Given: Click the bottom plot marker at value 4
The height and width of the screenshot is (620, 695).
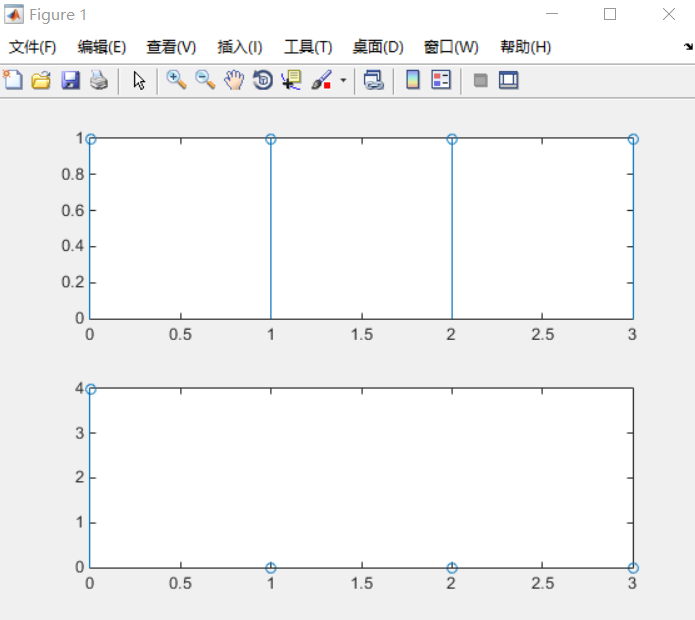Looking at the screenshot, I should (x=90, y=389).
